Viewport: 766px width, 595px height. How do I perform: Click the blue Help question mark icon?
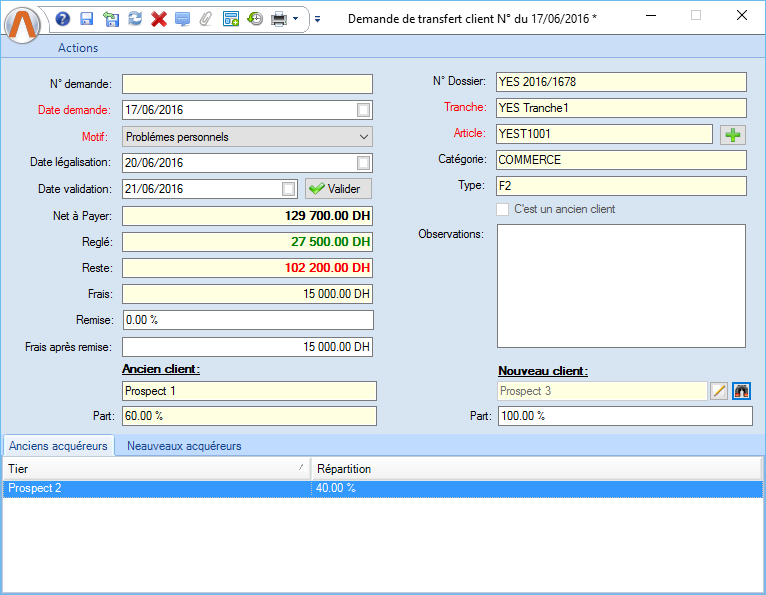click(63, 19)
